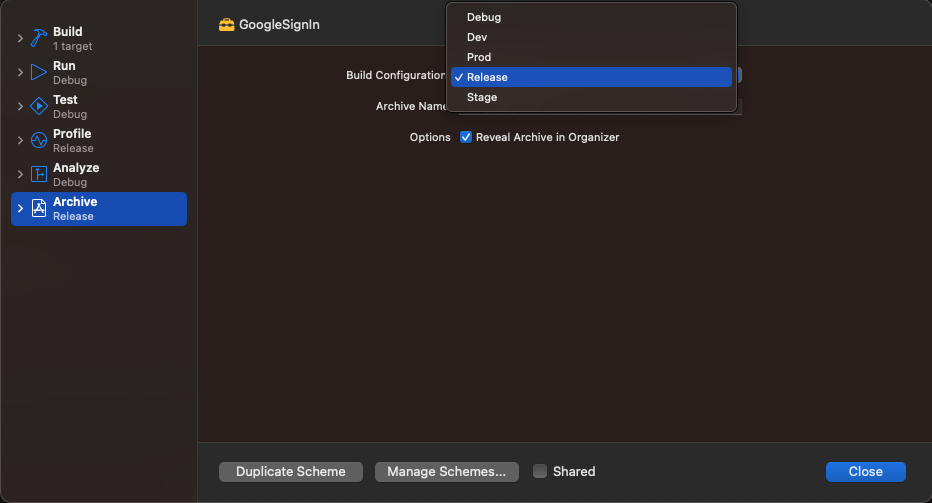Viewport: 932px width, 503px height.
Task: Expand the Profile action chevron
Action: 20,140
